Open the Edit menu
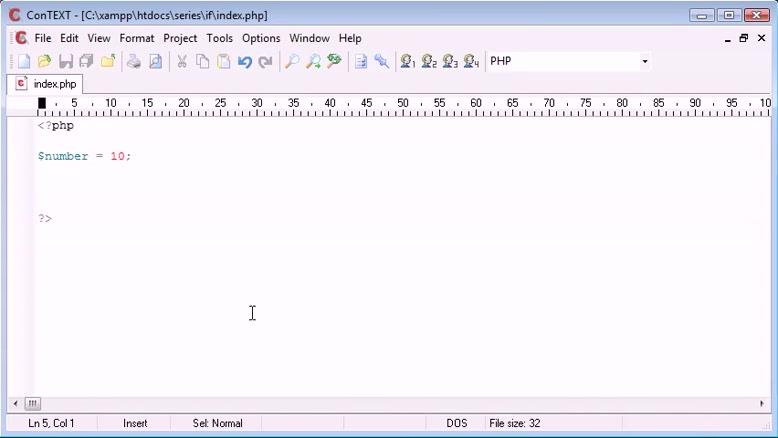The height and width of the screenshot is (438, 778). coord(69,38)
